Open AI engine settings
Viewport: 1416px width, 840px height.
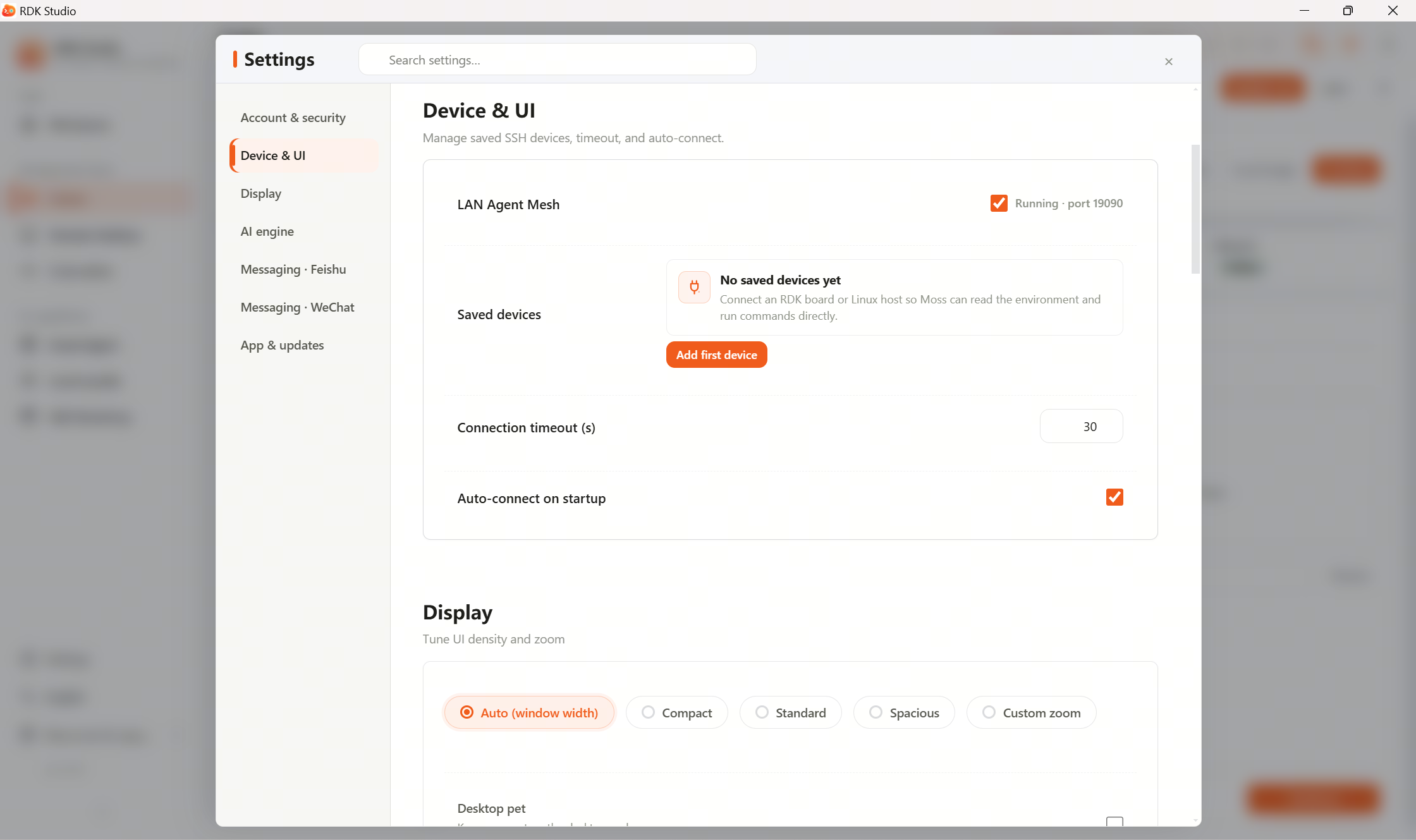[304, 231]
